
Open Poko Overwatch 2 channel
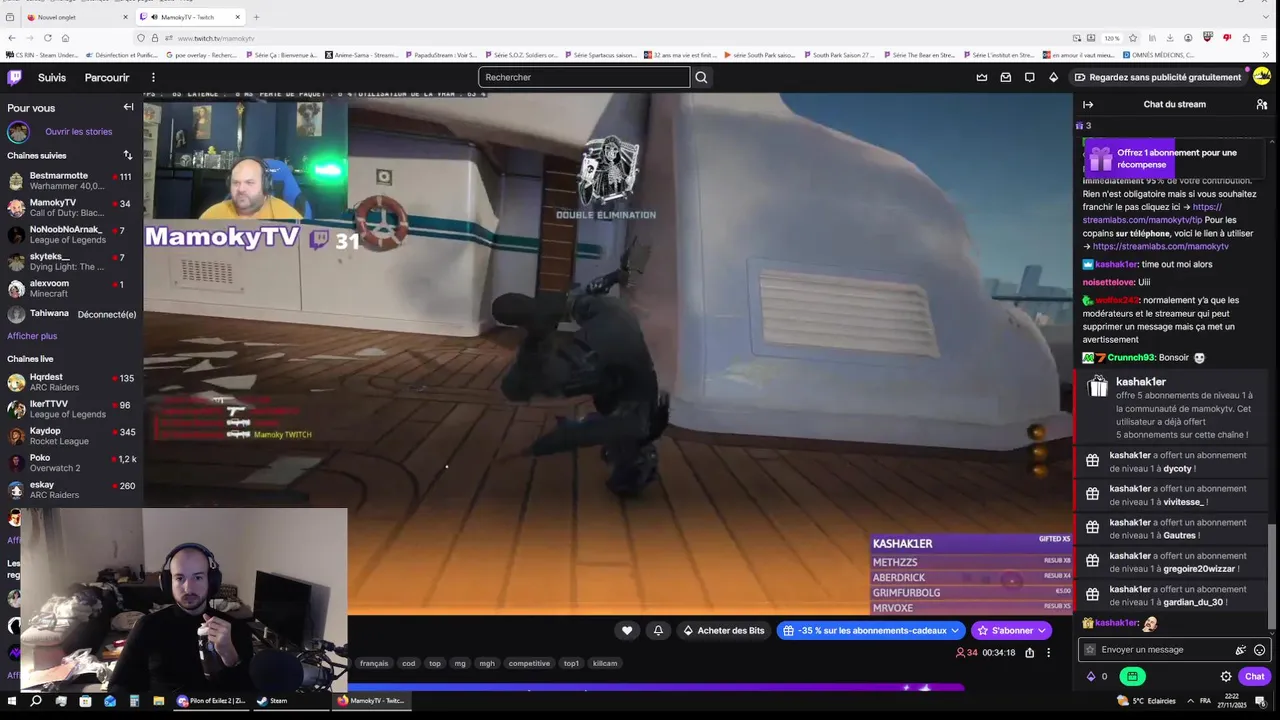tap(70, 463)
